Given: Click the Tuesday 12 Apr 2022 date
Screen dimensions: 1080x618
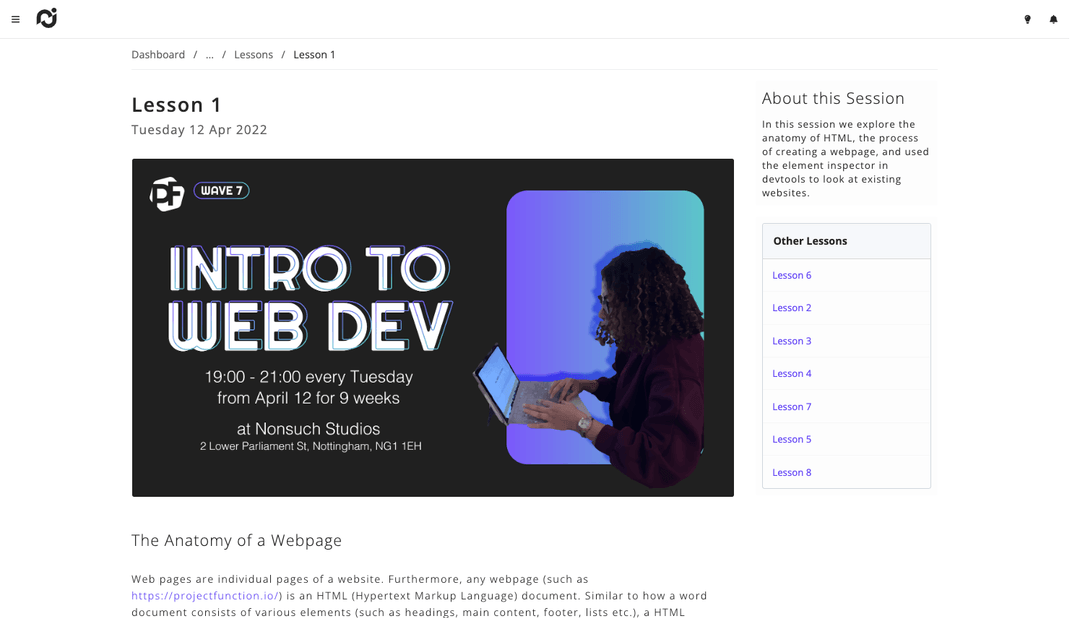Looking at the screenshot, I should (x=199, y=130).
